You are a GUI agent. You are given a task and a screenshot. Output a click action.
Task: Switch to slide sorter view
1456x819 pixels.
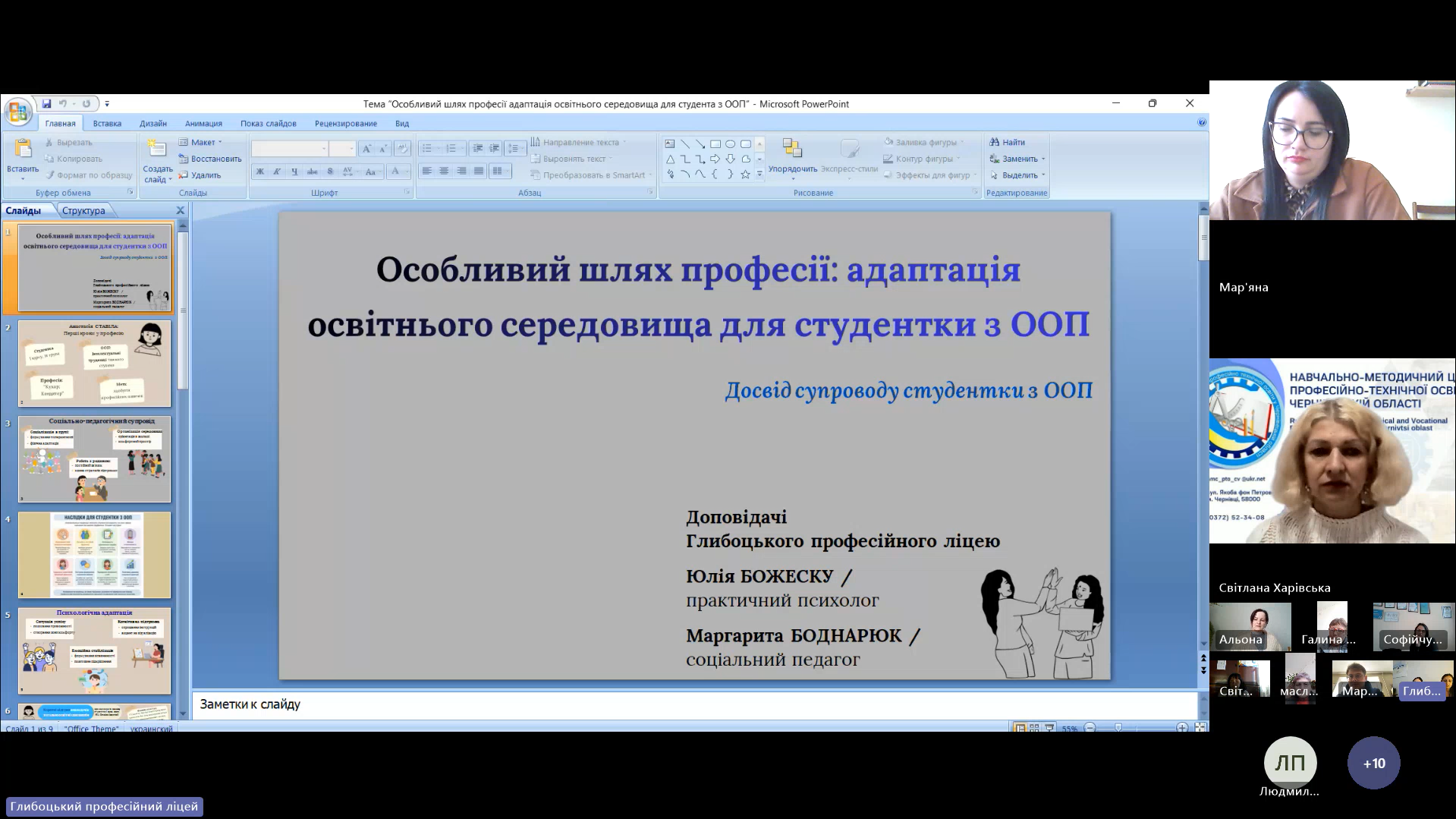click(x=1034, y=728)
